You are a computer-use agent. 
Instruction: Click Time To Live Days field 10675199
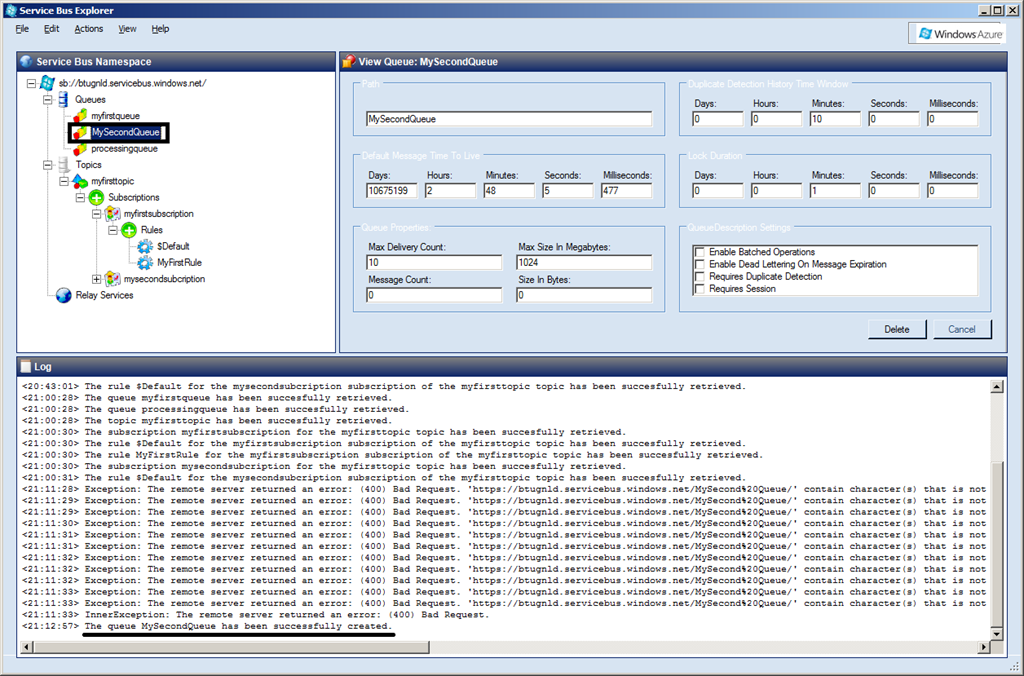[392, 191]
